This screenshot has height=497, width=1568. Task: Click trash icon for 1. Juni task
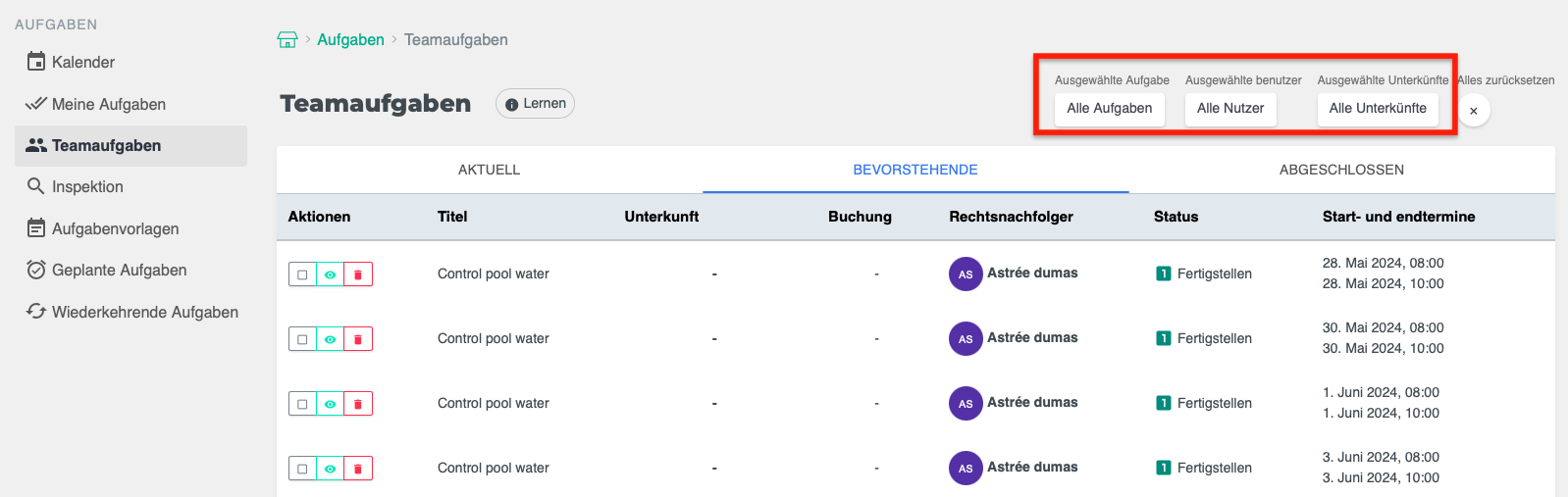pyautogui.click(x=358, y=404)
